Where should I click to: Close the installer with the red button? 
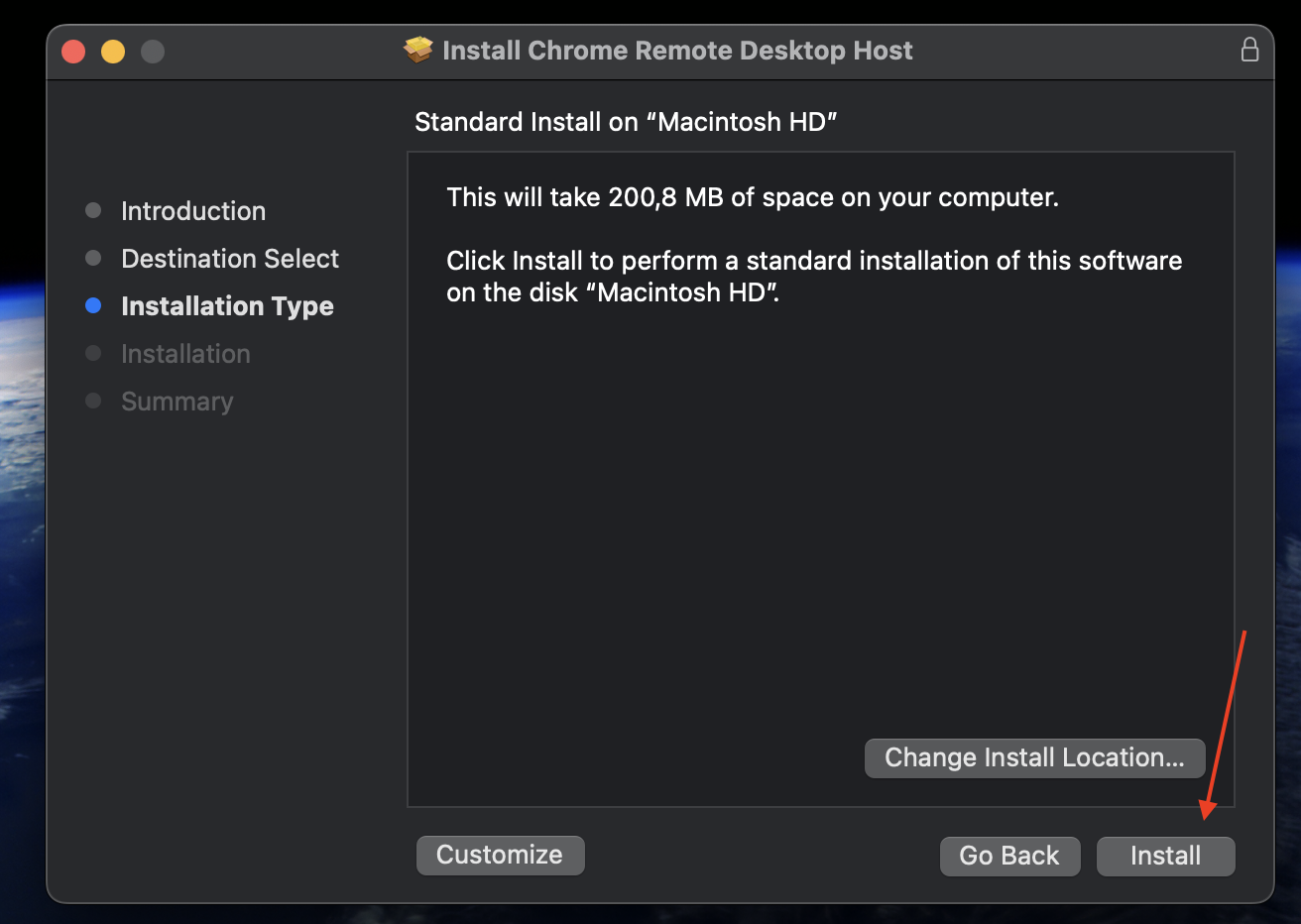click(73, 51)
